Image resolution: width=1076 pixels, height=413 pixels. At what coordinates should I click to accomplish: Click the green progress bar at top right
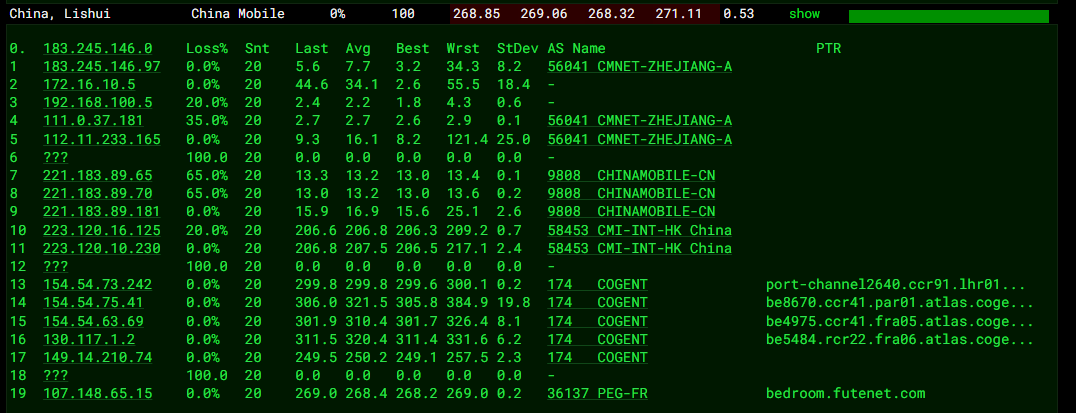948,16
